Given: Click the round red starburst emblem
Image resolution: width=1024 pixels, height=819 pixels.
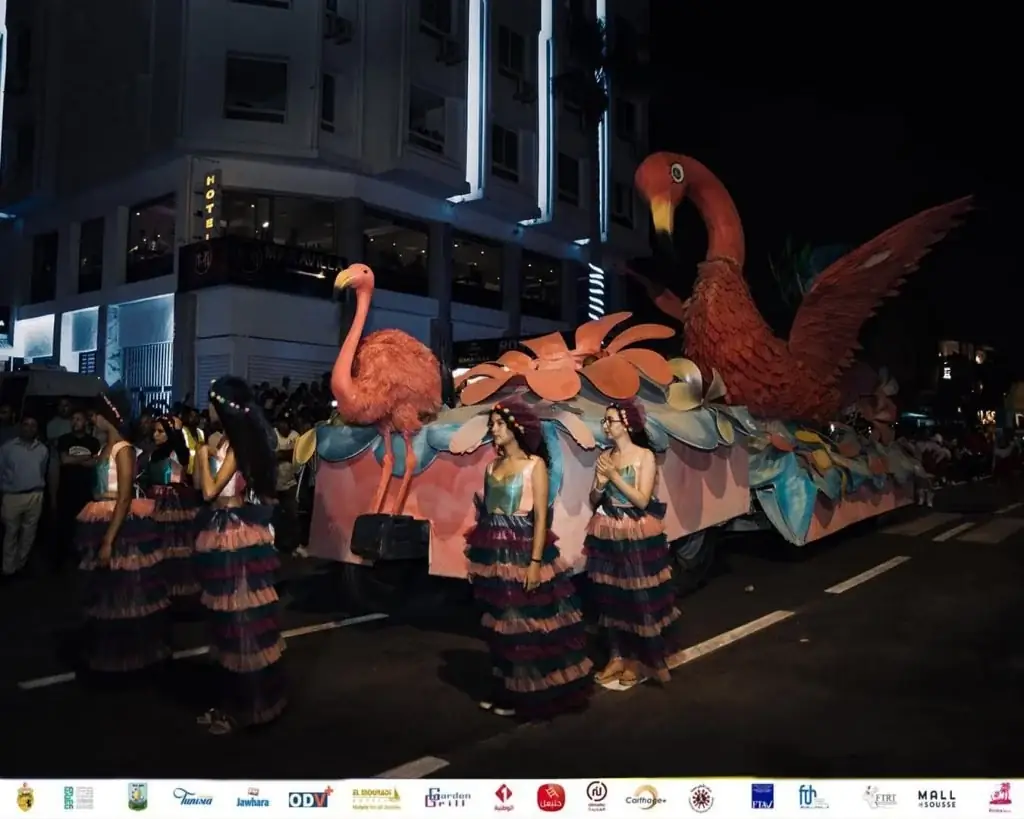Looking at the screenshot, I should tap(701, 797).
